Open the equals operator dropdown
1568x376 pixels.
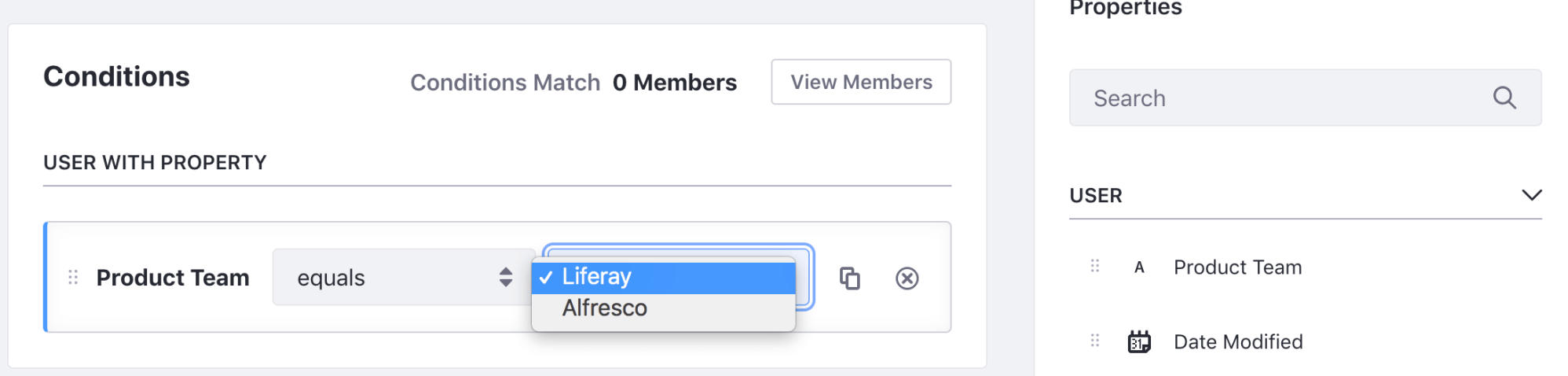404,277
